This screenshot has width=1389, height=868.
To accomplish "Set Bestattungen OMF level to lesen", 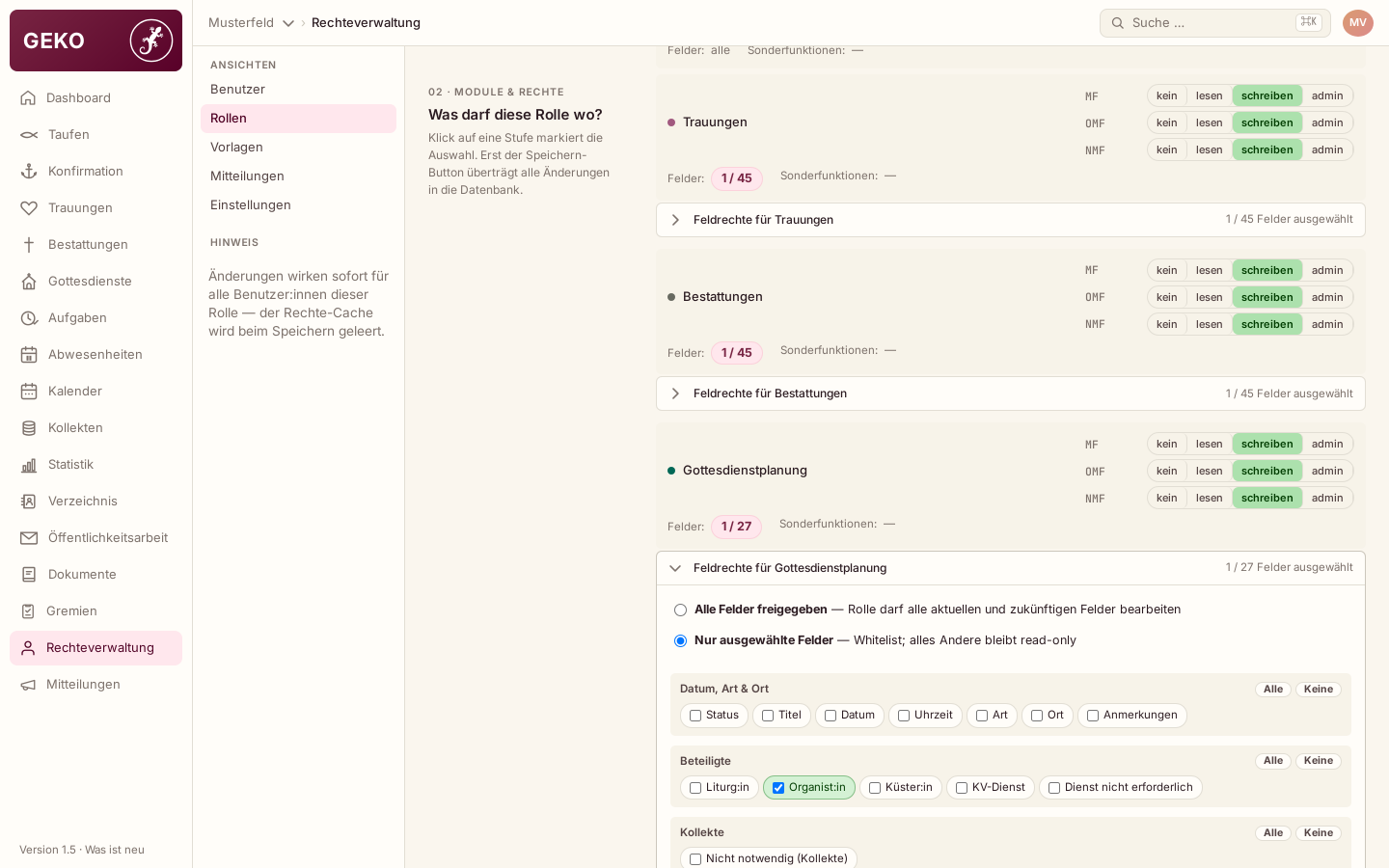I will coord(1209,297).
